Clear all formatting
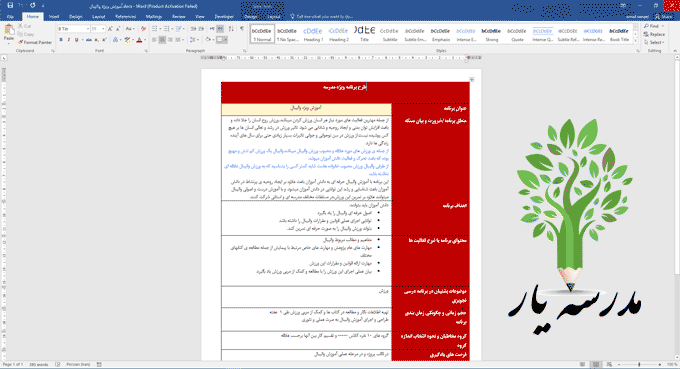Viewport: 680px width, 369px height. 144,29
